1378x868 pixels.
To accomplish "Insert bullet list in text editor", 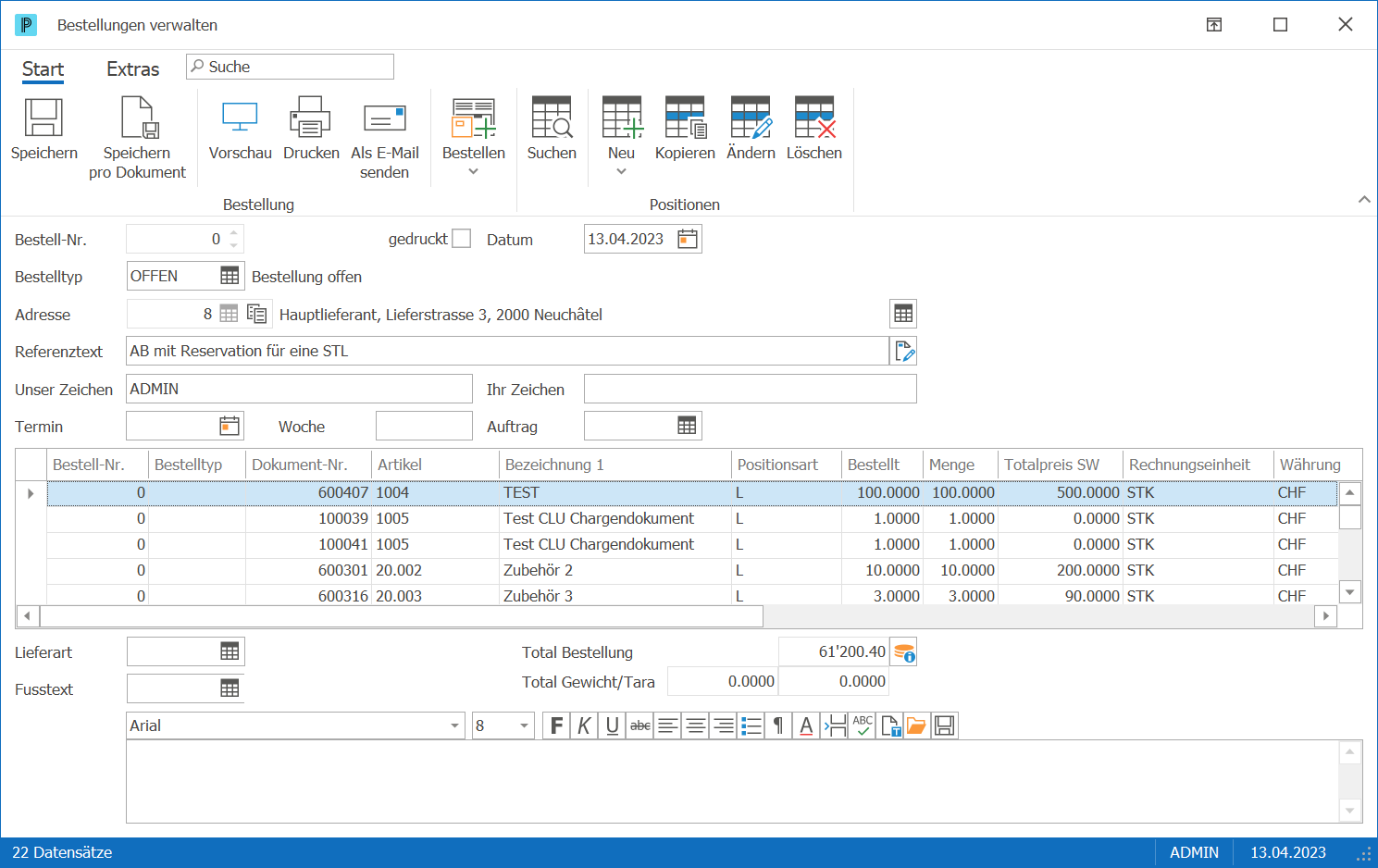I will click(751, 725).
